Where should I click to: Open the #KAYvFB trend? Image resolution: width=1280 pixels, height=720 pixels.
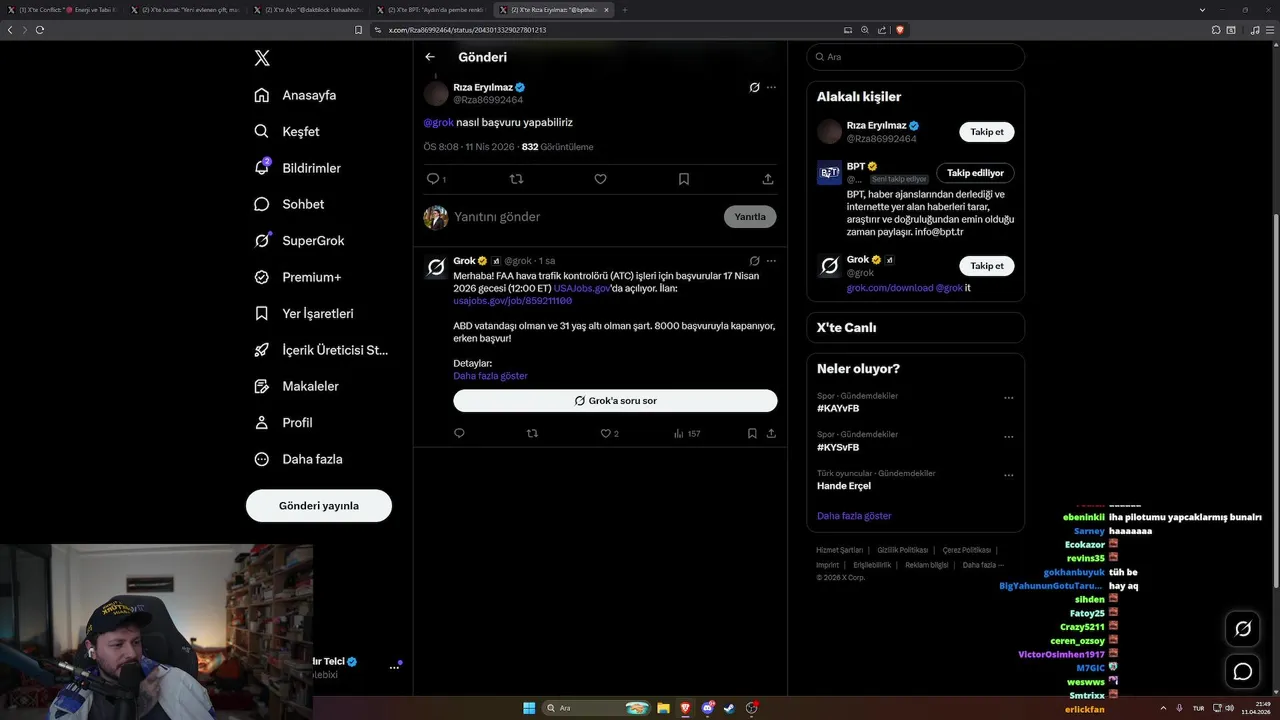[838, 409]
